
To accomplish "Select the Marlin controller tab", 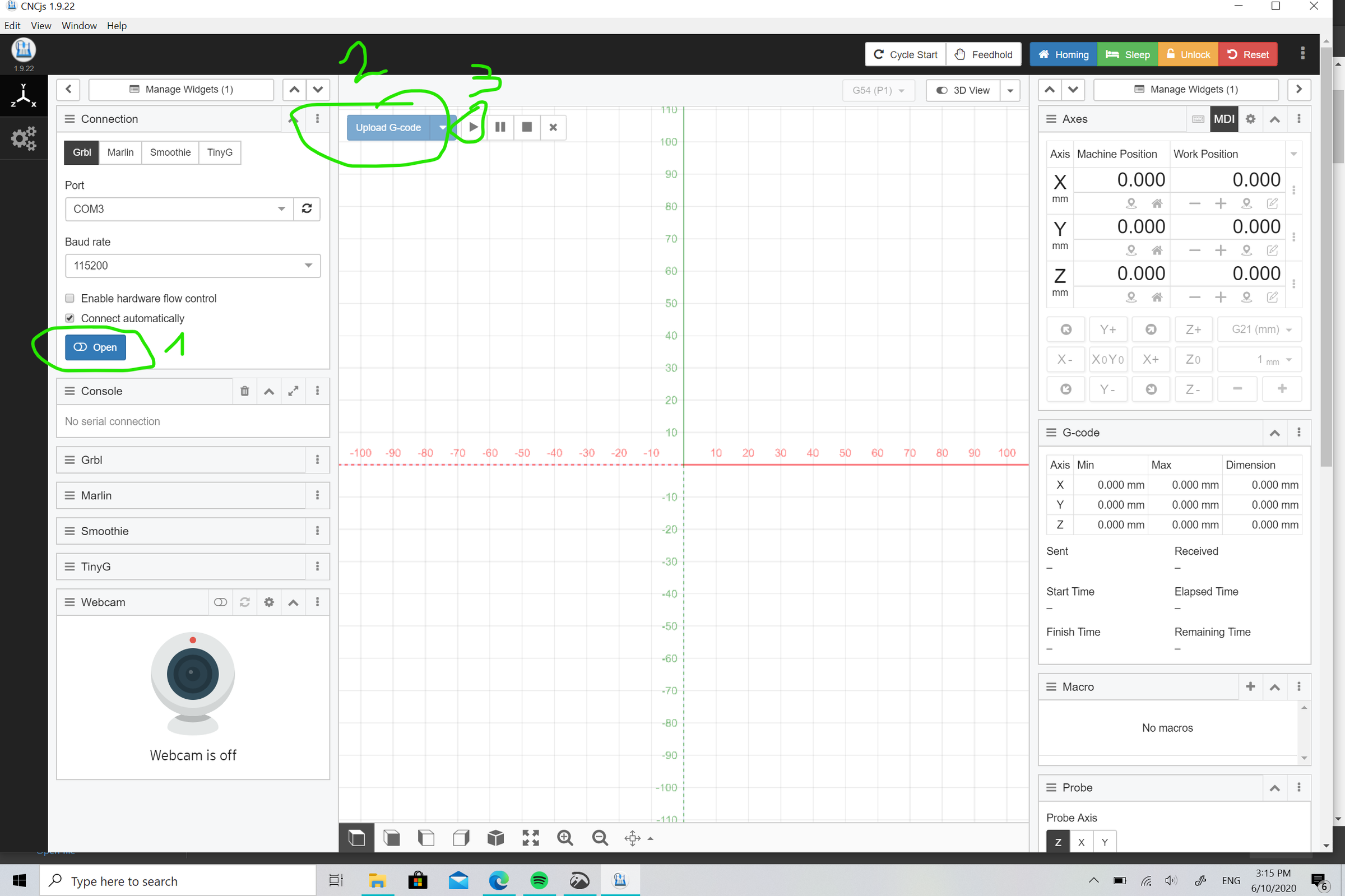I will click(x=120, y=152).
